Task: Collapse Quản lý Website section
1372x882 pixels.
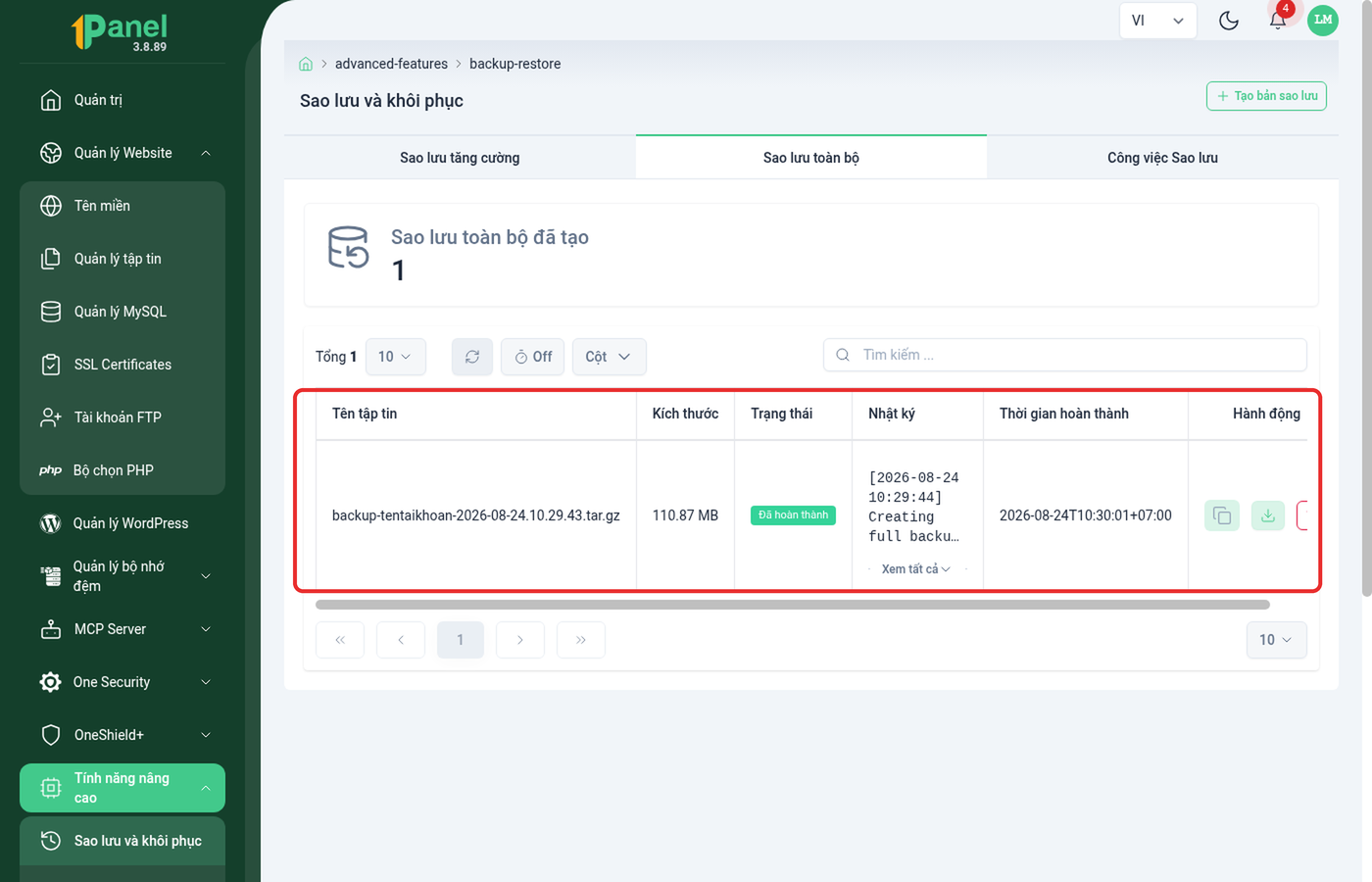Action: [122, 153]
